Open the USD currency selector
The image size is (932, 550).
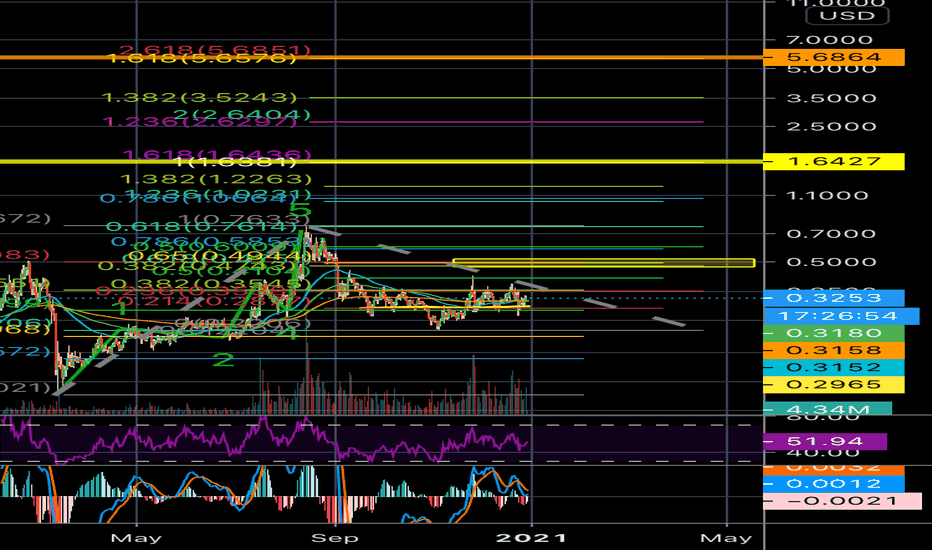tap(847, 15)
